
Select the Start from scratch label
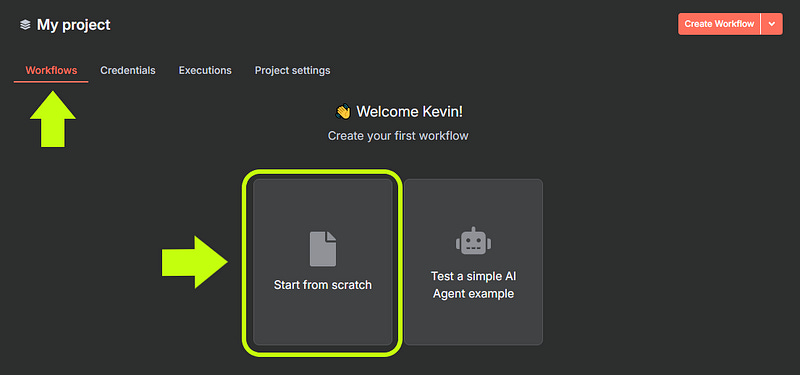click(323, 285)
